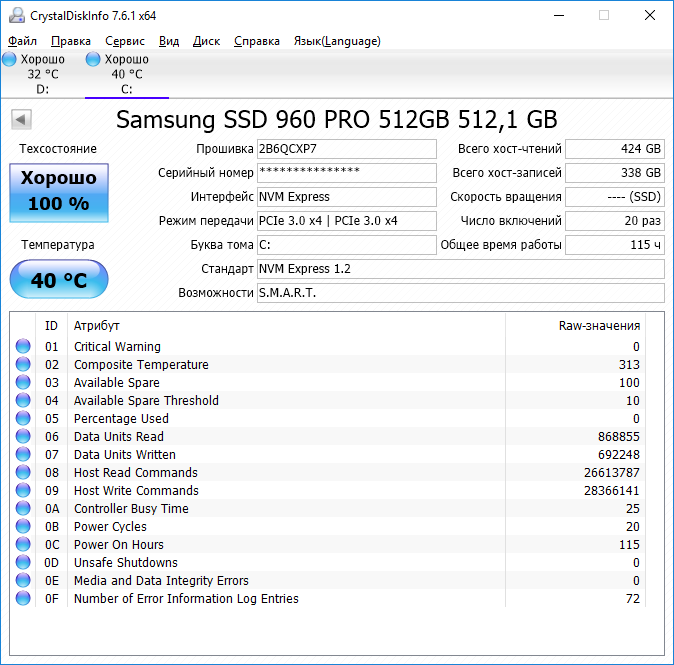Image resolution: width=674 pixels, height=665 pixels.
Task: Click the blue status orb for disk C:
Action: point(93,59)
